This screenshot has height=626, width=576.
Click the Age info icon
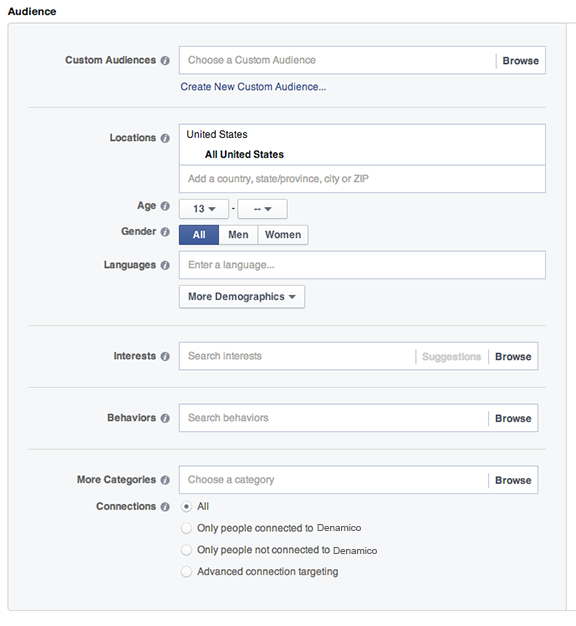(165, 206)
